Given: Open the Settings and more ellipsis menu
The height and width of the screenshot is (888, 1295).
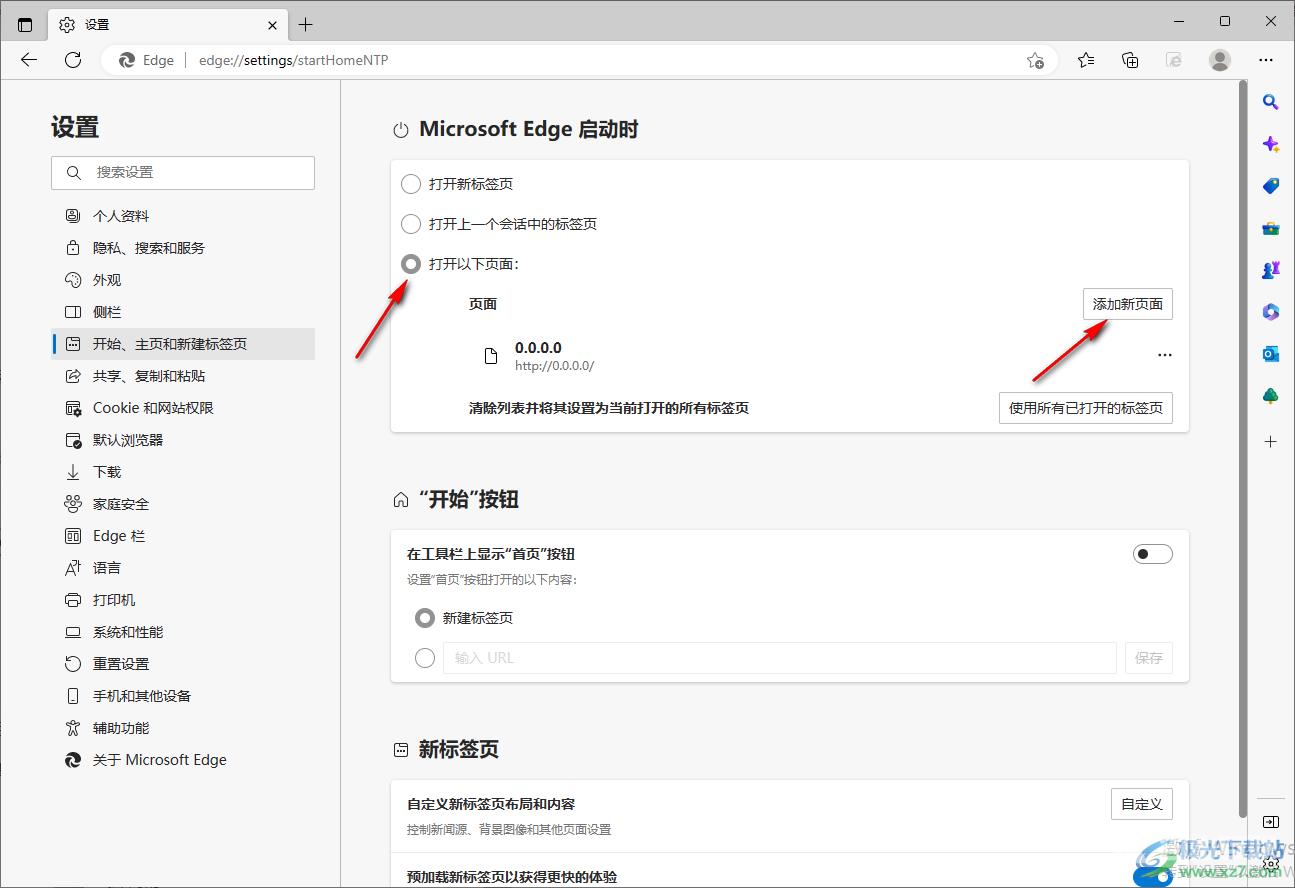Looking at the screenshot, I should (x=1266, y=60).
